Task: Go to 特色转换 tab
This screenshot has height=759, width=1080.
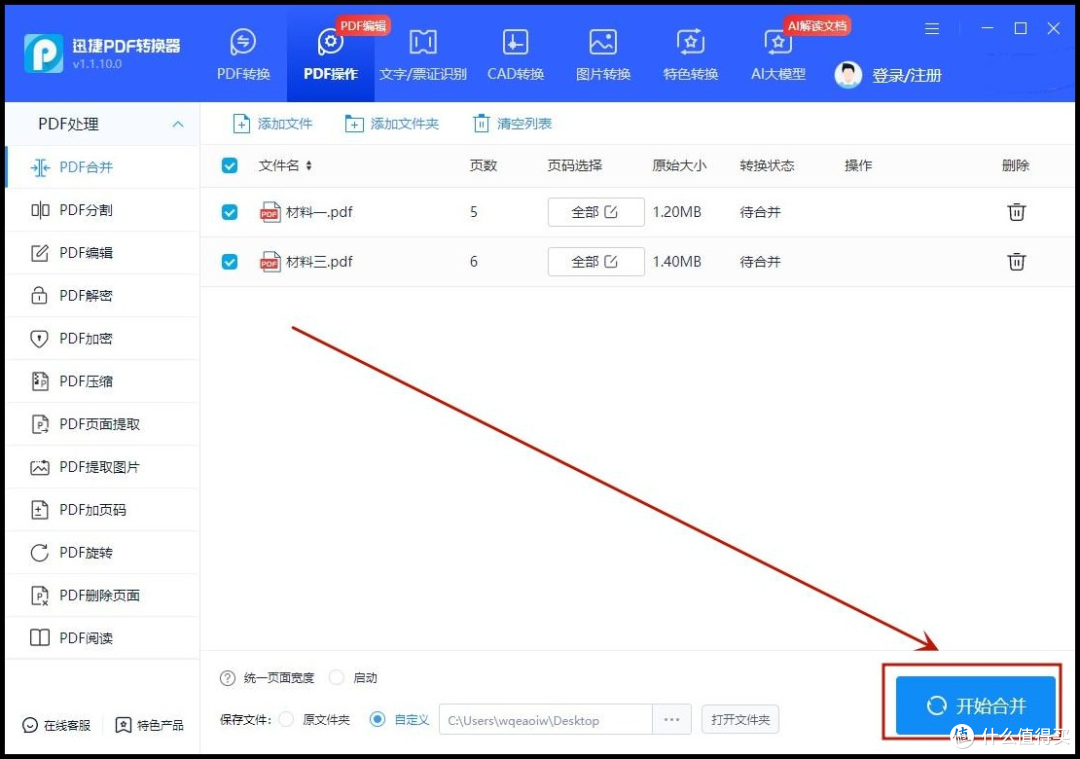Action: tap(690, 56)
